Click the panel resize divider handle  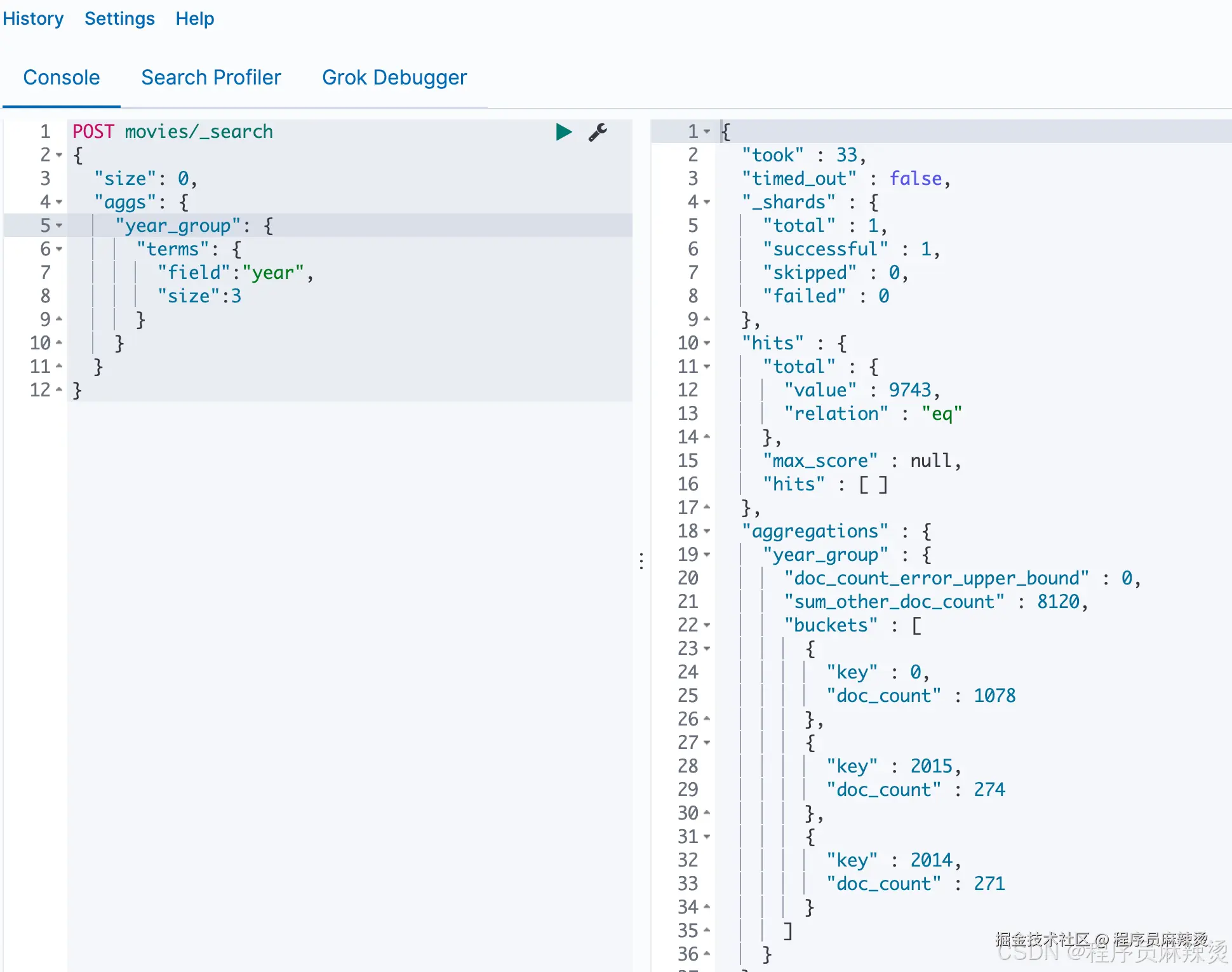click(x=641, y=560)
